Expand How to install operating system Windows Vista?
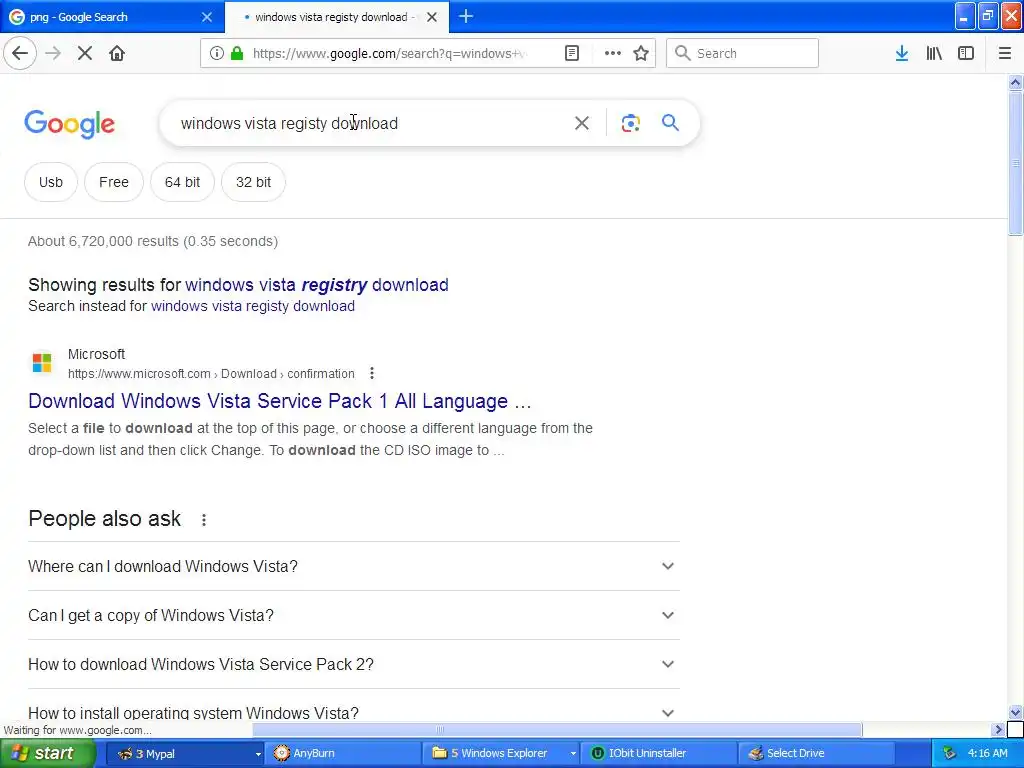Viewport: 1024px width, 768px height. click(x=353, y=711)
